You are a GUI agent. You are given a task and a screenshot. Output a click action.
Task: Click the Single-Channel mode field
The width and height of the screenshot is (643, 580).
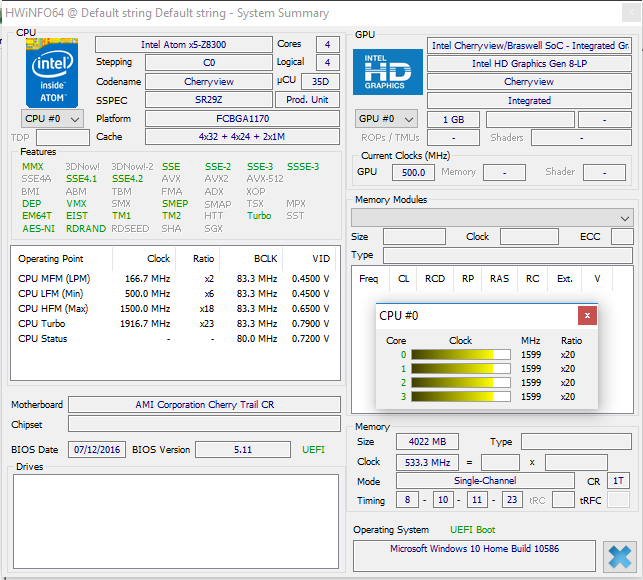tap(485, 480)
